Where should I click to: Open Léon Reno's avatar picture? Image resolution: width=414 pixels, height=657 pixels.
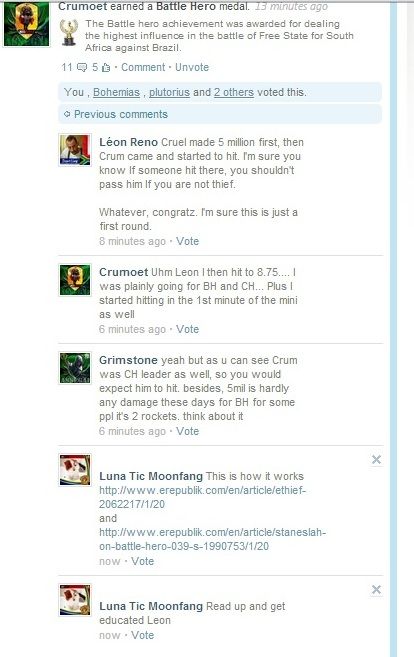[x=75, y=150]
